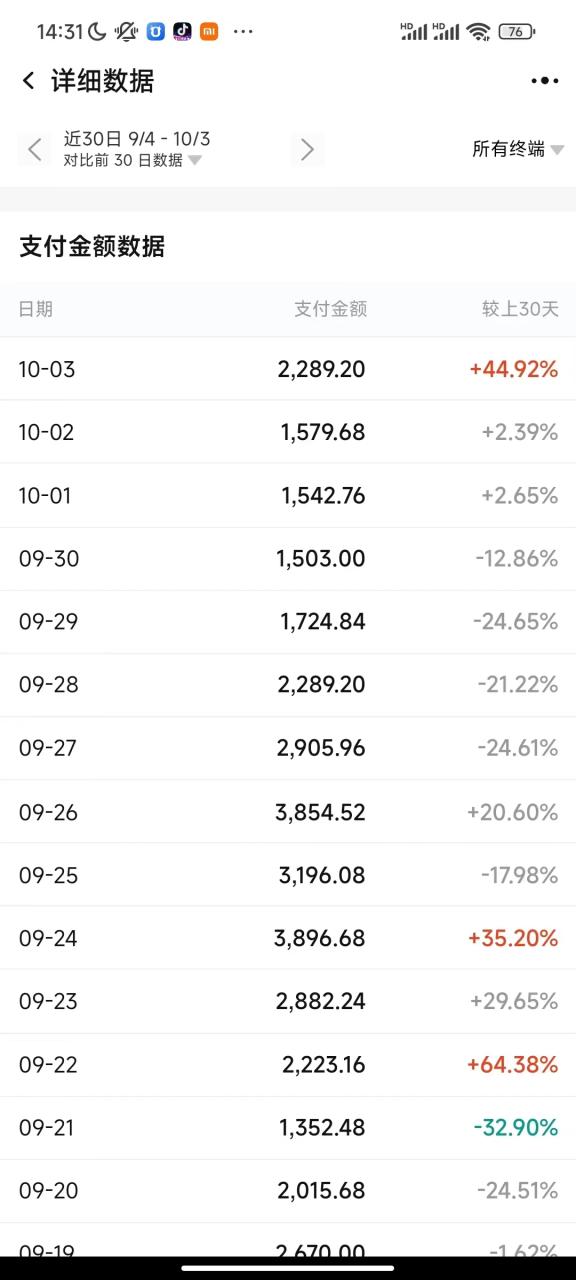Tap the TikTok notification icon in status bar
Viewport: 576px width, 1280px height.
tap(182, 31)
